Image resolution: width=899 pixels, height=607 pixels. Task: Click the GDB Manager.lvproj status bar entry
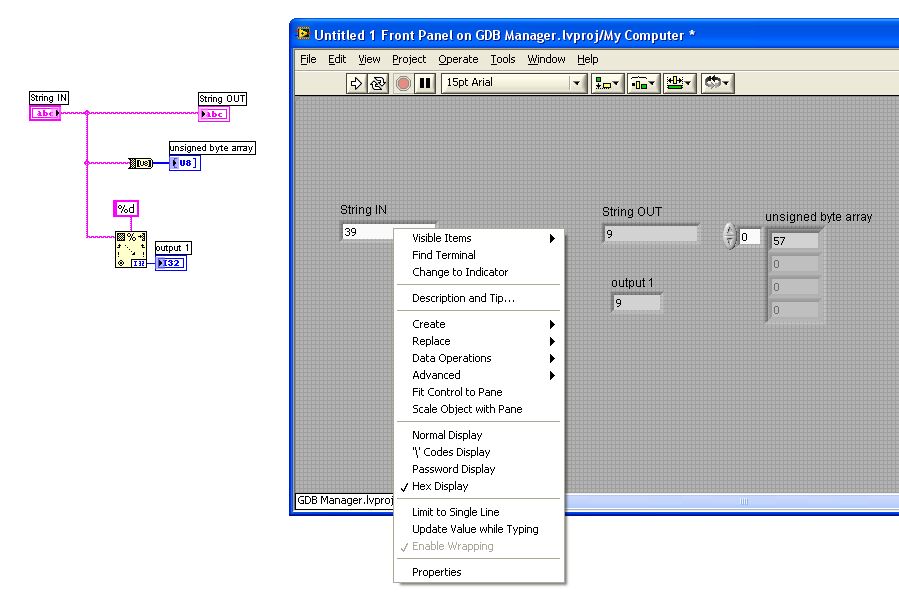coord(345,500)
